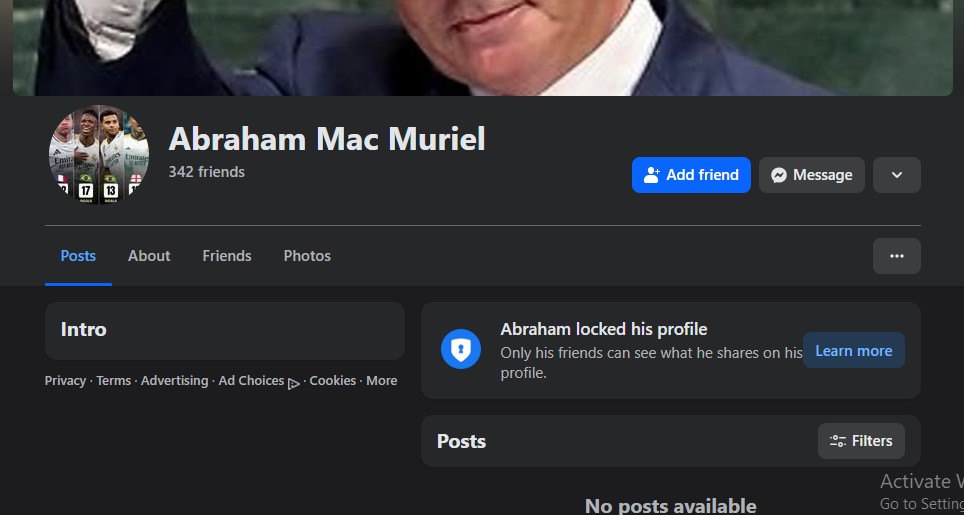964x515 pixels.
Task: Open the post Filters button
Action: click(861, 441)
